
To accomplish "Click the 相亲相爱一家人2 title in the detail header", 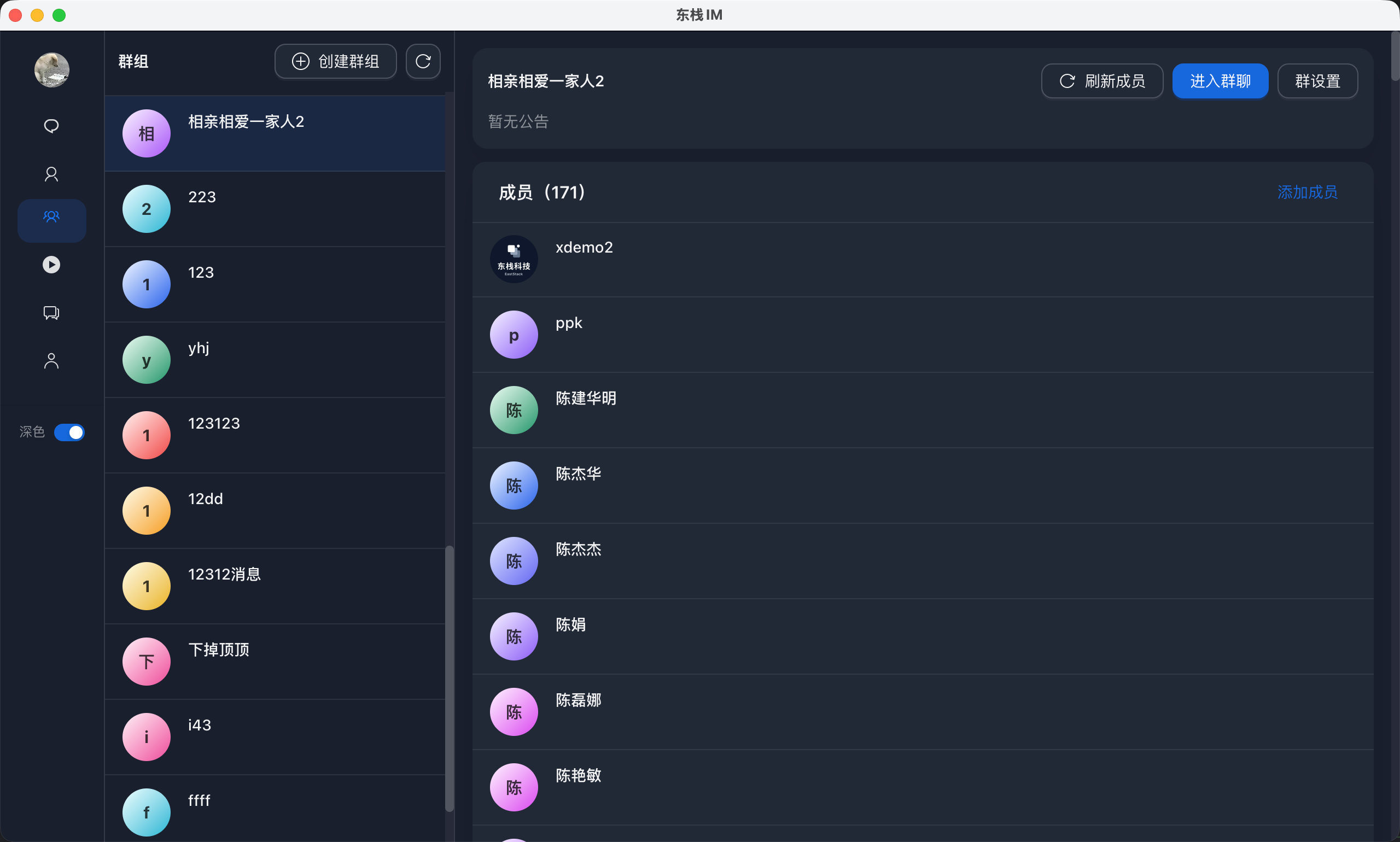I will 546,81.
